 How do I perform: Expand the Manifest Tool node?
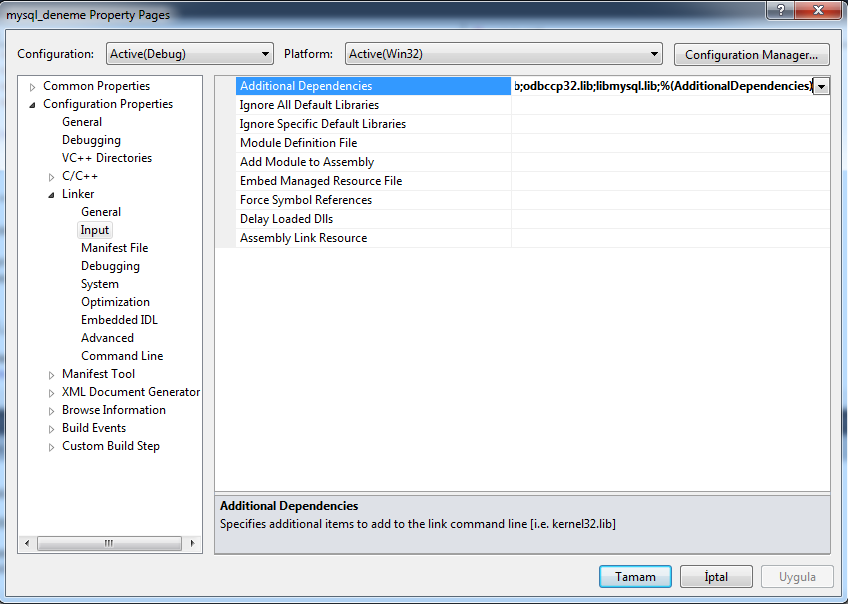[x=52, y=375]
